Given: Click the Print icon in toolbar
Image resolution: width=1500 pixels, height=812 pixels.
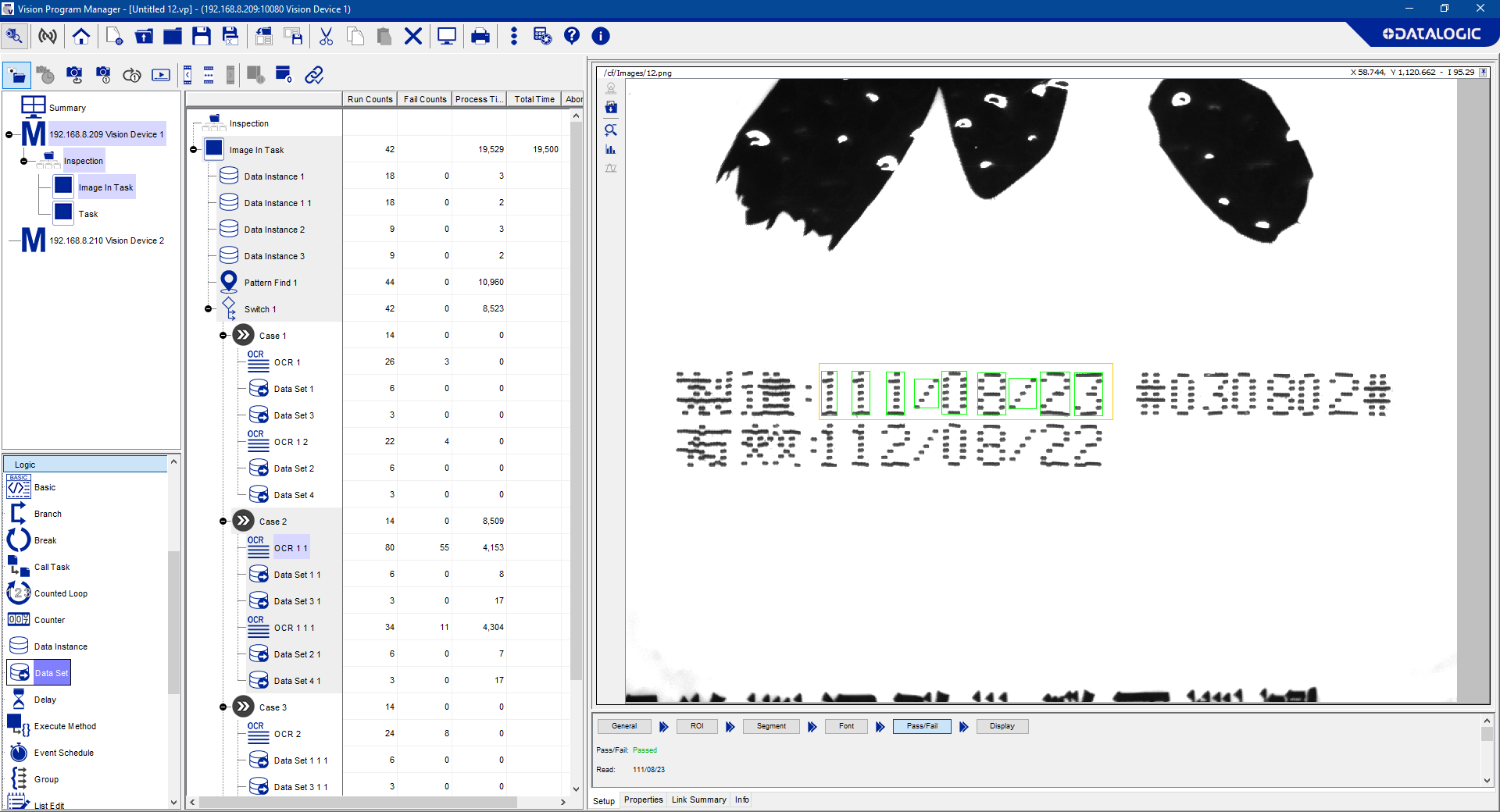Looking at the screenshot, I should (480, 36).
